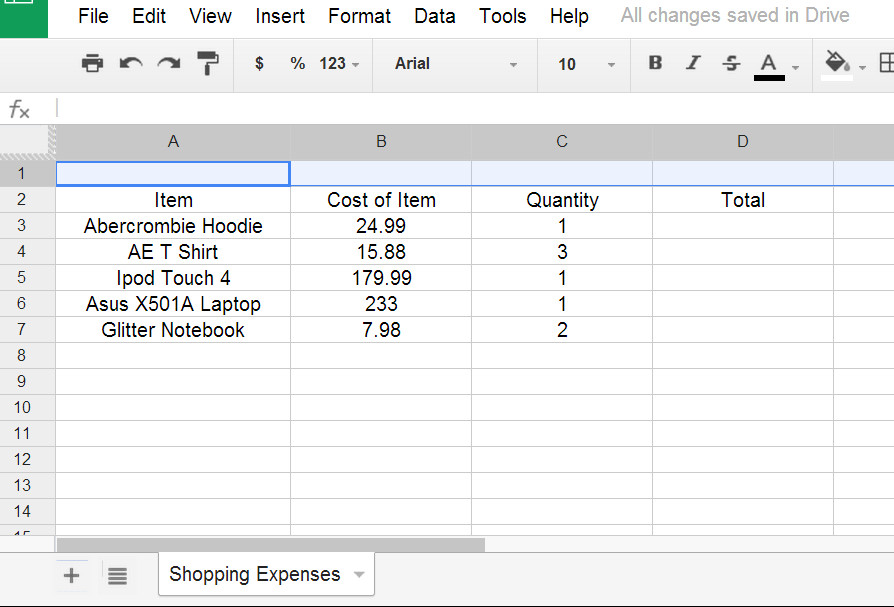Click the select-all corner box
The image size is (894, 607).
click(27, 142)
